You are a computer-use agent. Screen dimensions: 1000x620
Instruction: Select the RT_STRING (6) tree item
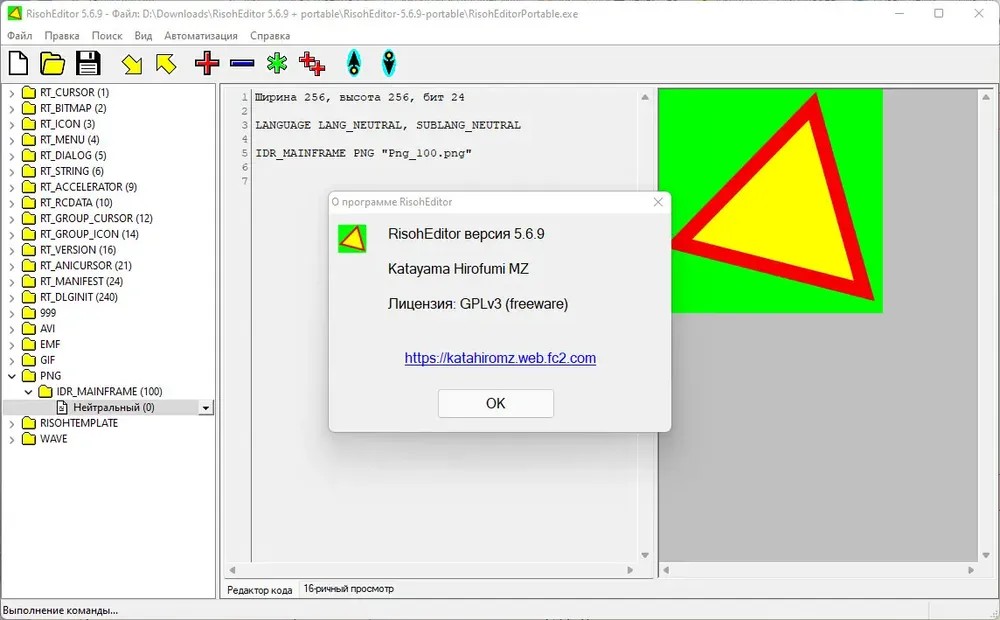pyautogui.click(x=71, y=172)
